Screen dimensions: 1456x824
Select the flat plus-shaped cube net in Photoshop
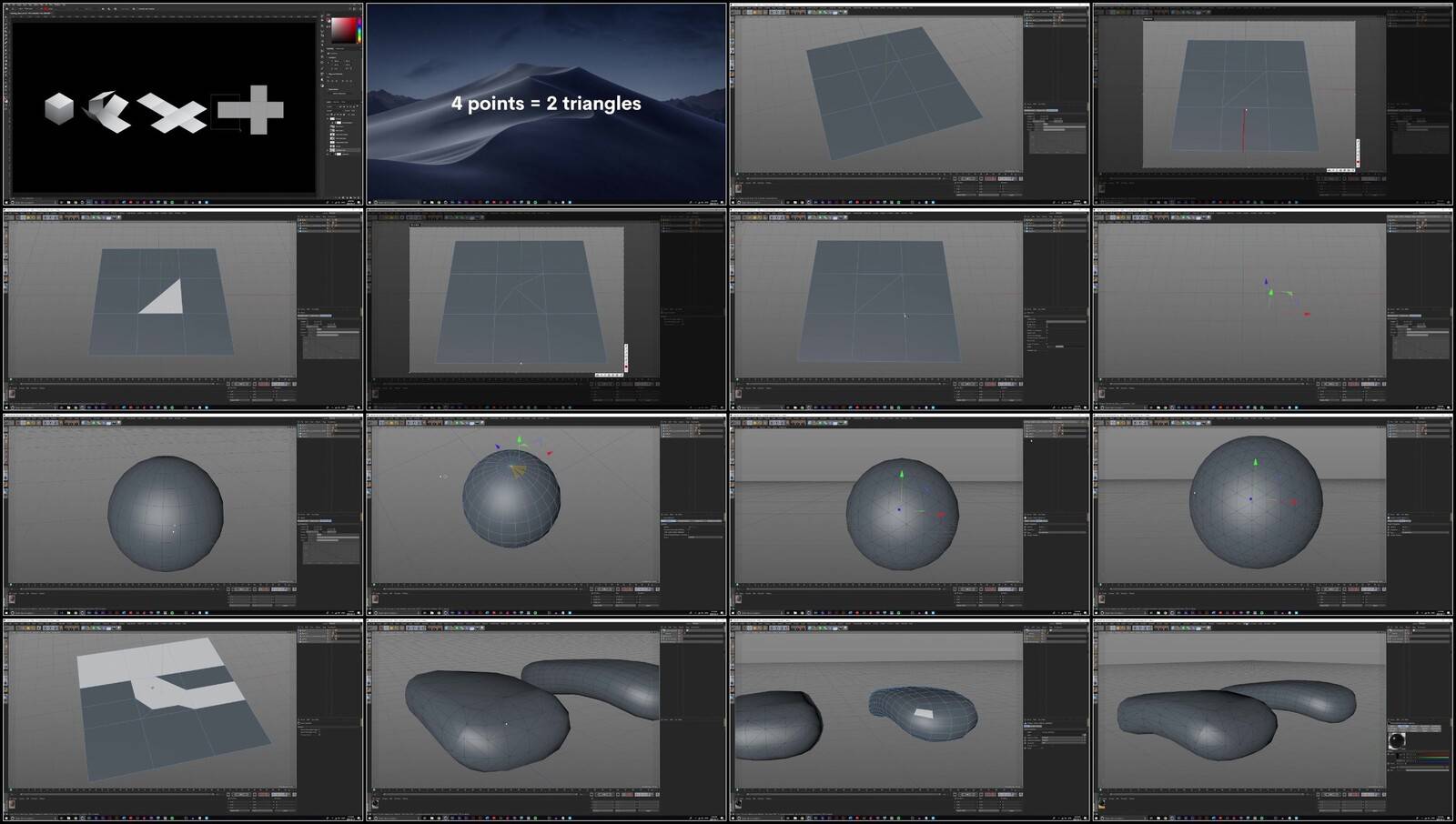click(250, 110)
